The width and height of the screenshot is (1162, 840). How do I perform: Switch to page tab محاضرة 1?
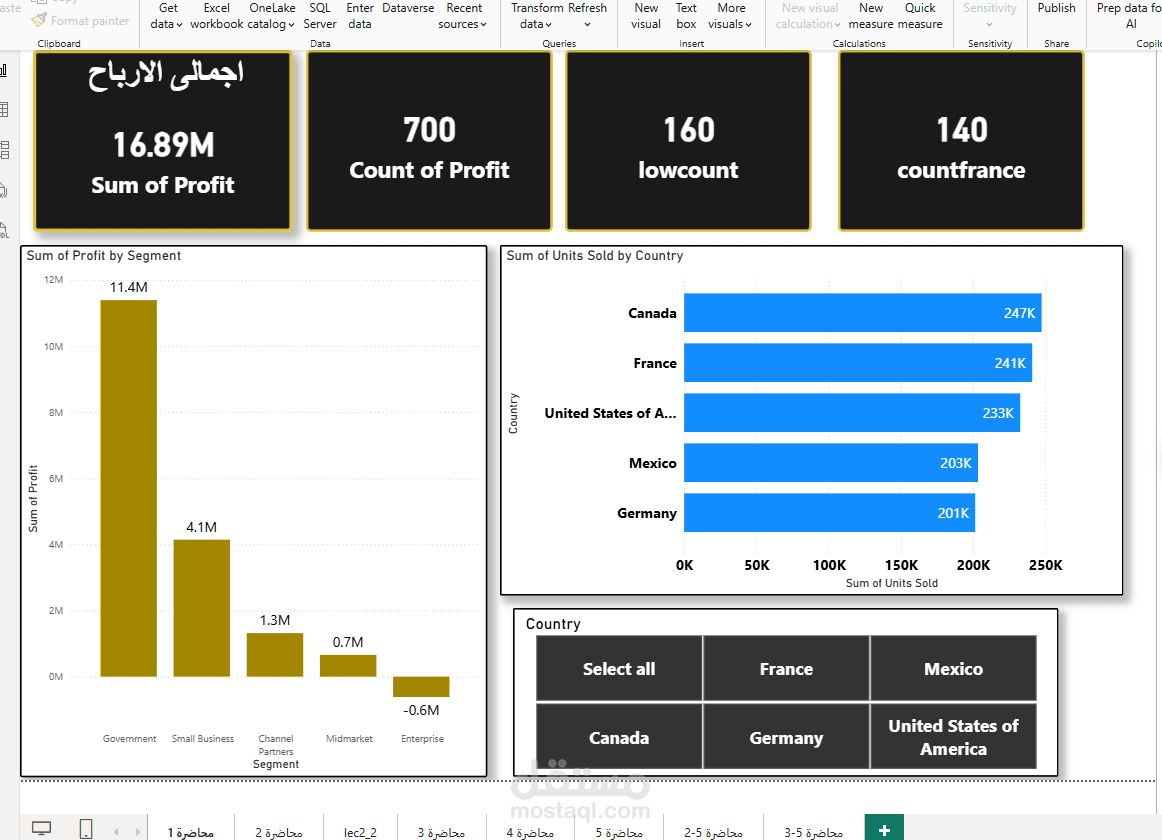click(x=190, y=833)
